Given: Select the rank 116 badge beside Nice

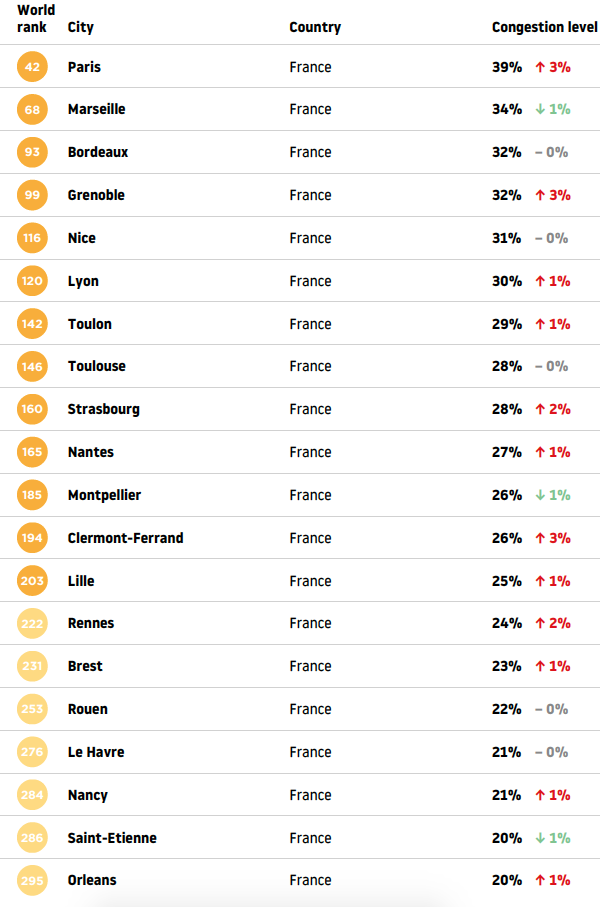Looking at the screenshot, I should tap(32, 238).
